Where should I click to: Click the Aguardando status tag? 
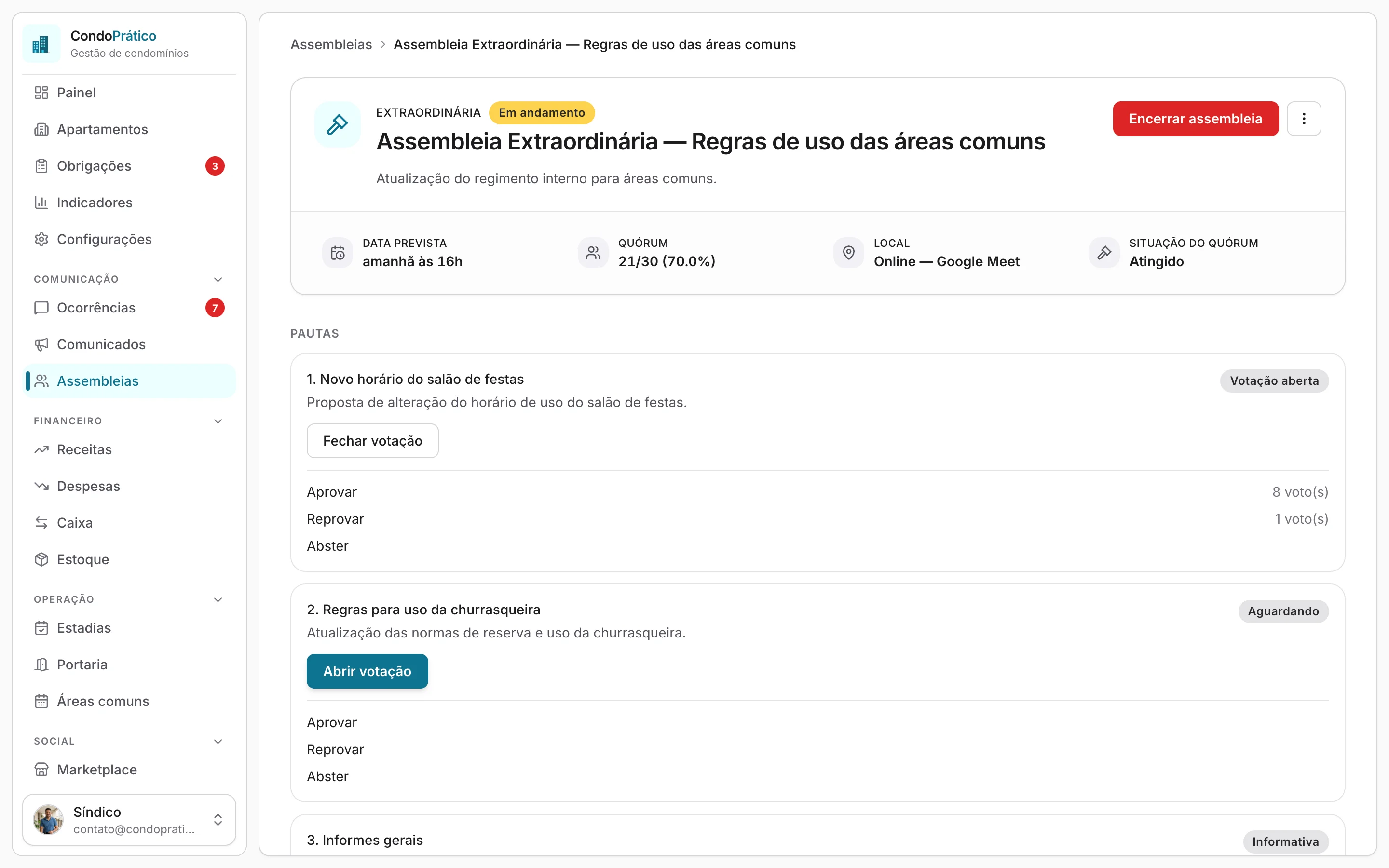[x=1283, y=611]
